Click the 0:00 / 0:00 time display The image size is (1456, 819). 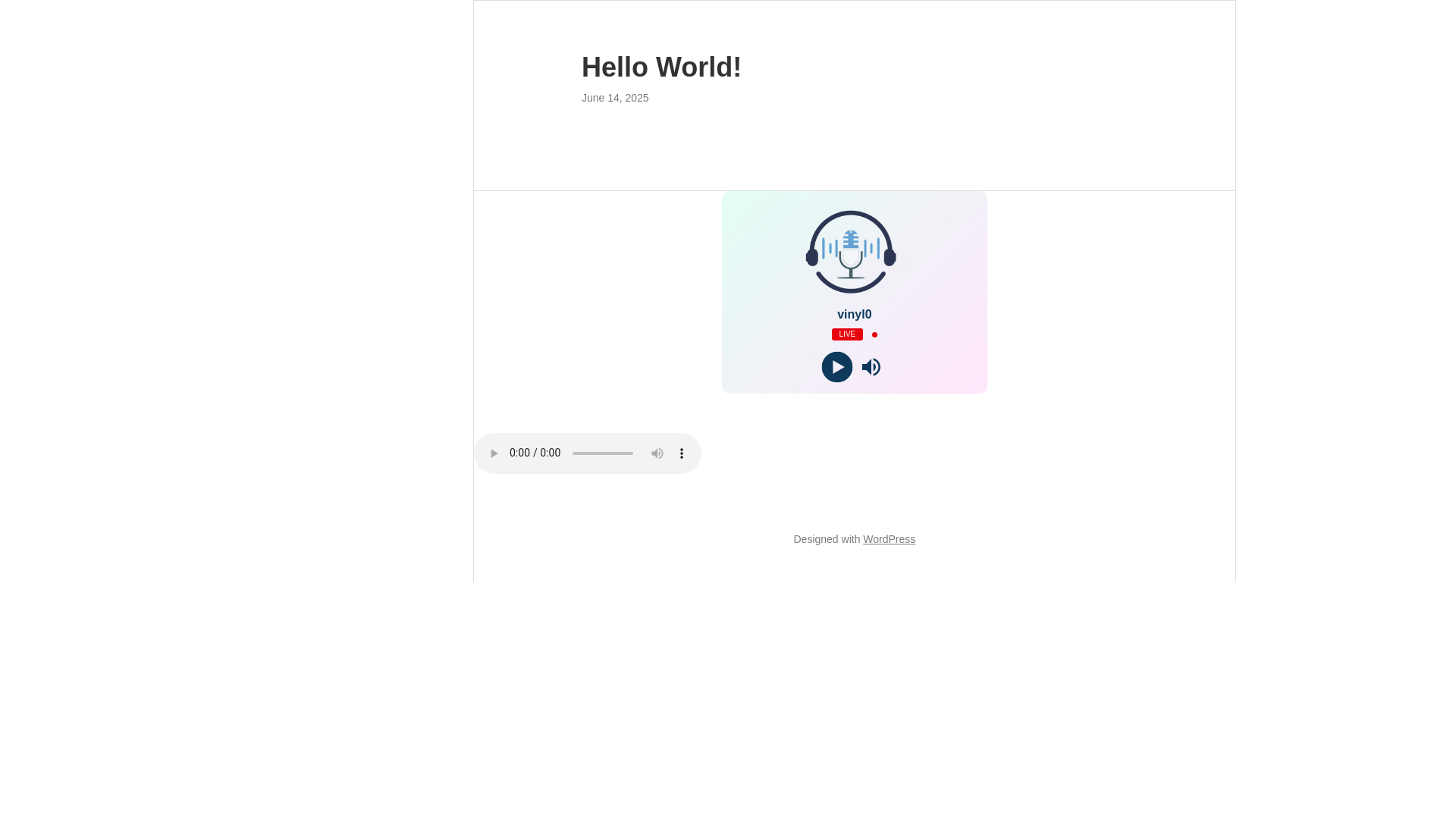coord(535,453)
